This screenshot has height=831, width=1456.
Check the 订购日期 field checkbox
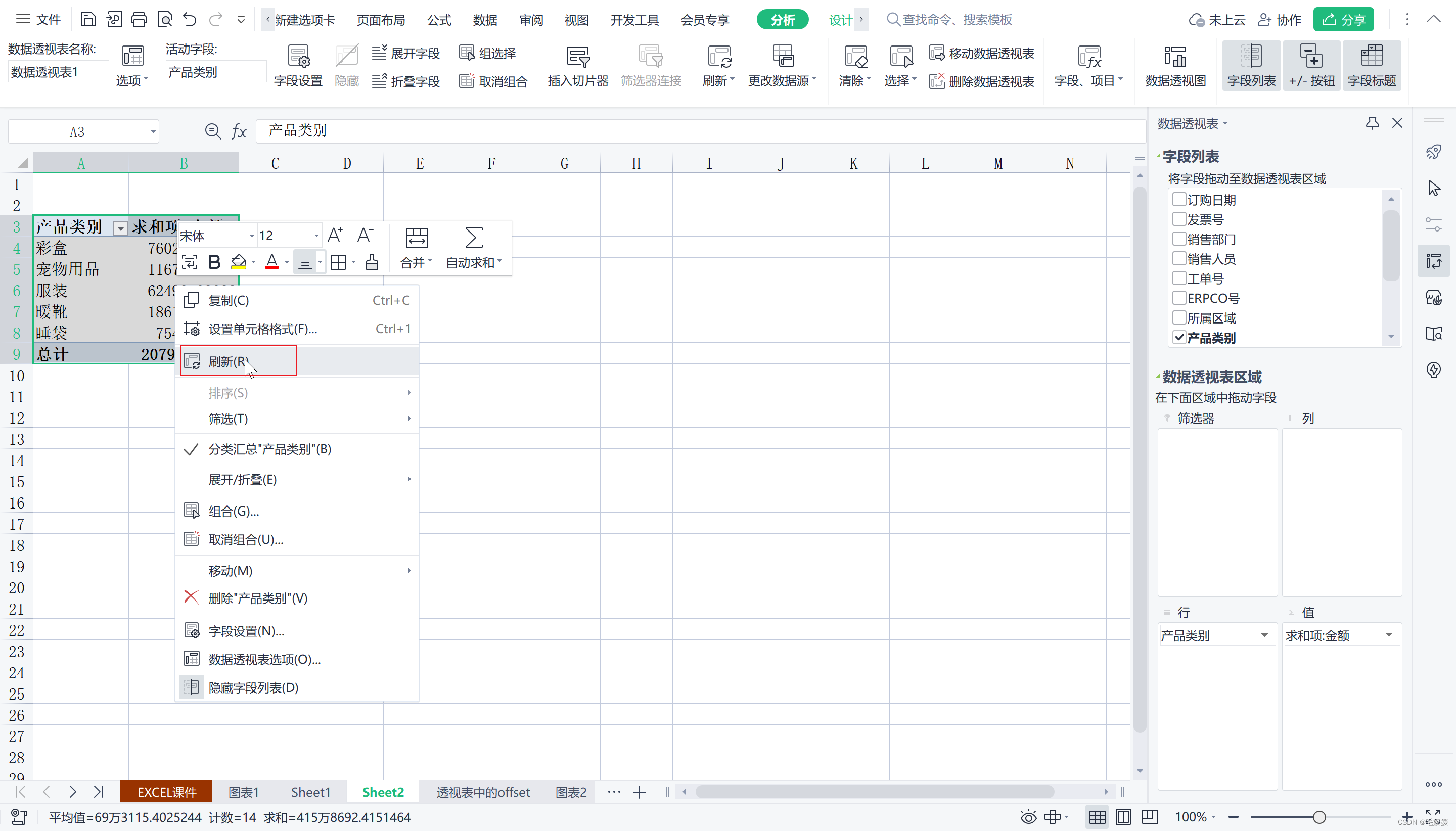1178,199
